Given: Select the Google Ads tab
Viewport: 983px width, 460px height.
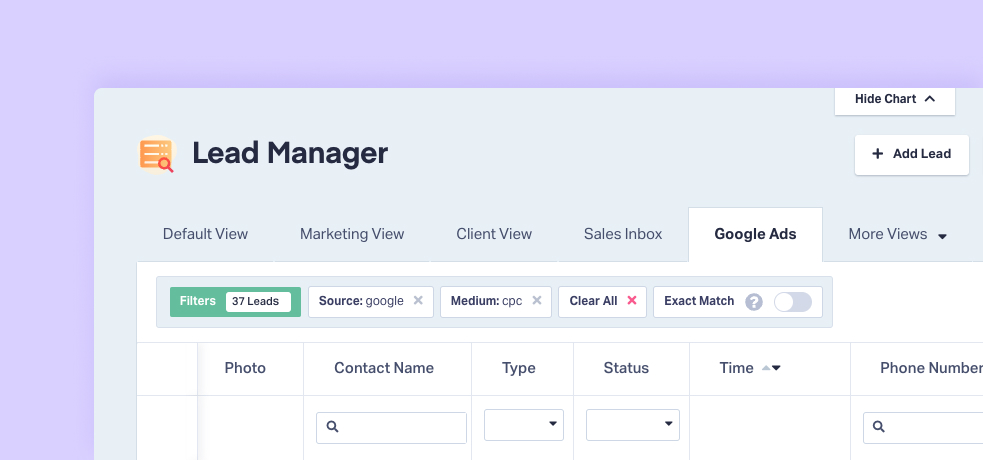Looking at the screenshot, I should click(755, 234).
